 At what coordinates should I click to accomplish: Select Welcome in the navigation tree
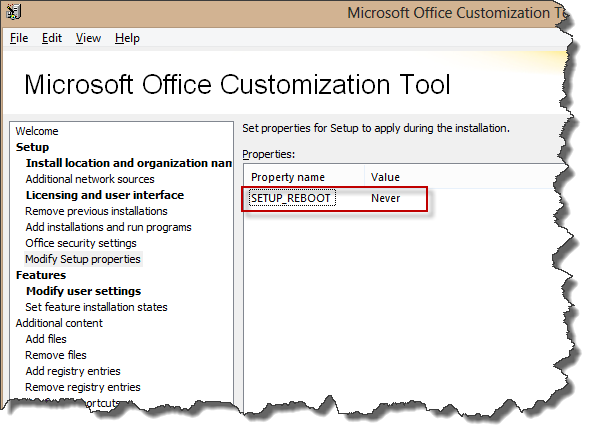tap(37, 131)
